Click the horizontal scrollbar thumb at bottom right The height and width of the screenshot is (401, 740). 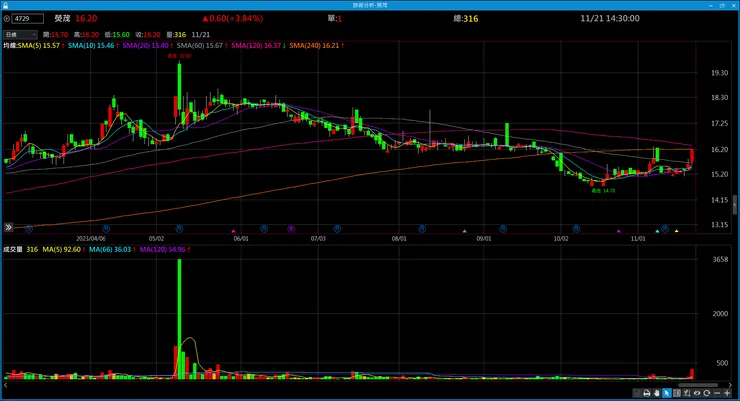[699, 385]
